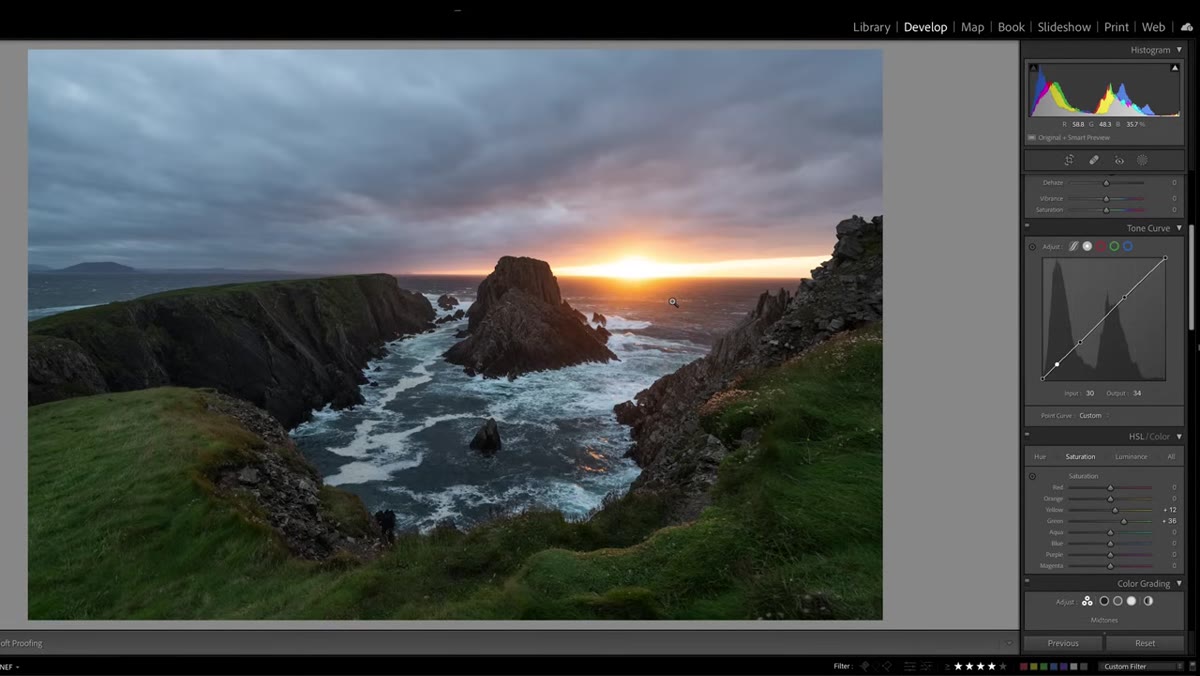Select the green channel curve circle
The image size is (1200, 676).
pos(1114,246)
